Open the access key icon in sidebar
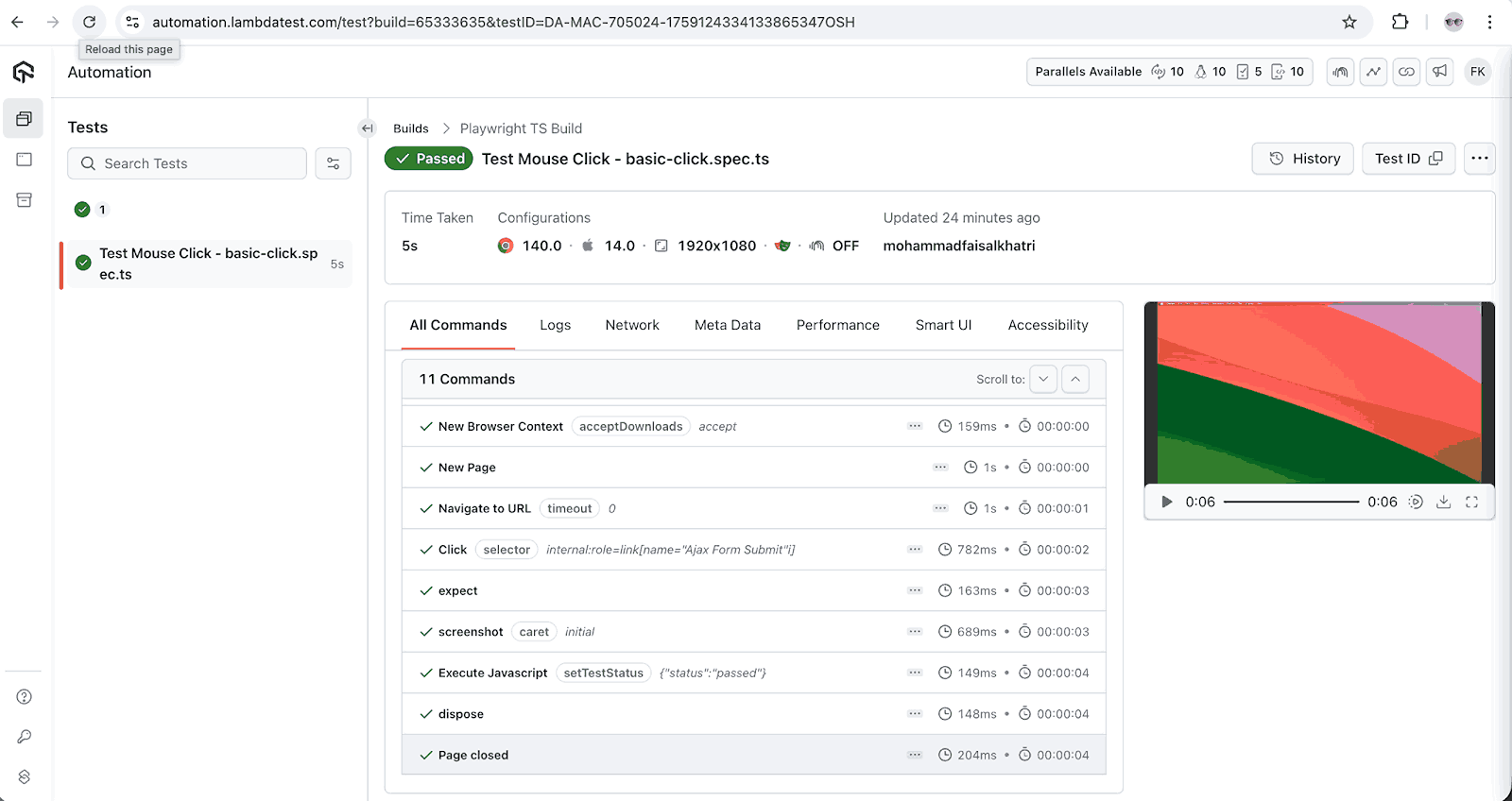The image size is (1512, 801). tap(25, 737)
